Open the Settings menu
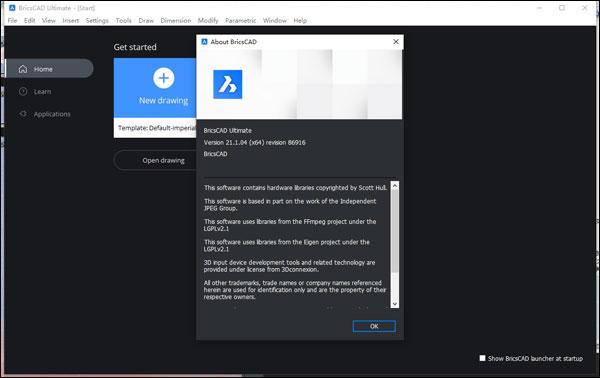Image resolution: width=600 pixels, height=378 pixels. pyautogui.click(x=97, y=20)
